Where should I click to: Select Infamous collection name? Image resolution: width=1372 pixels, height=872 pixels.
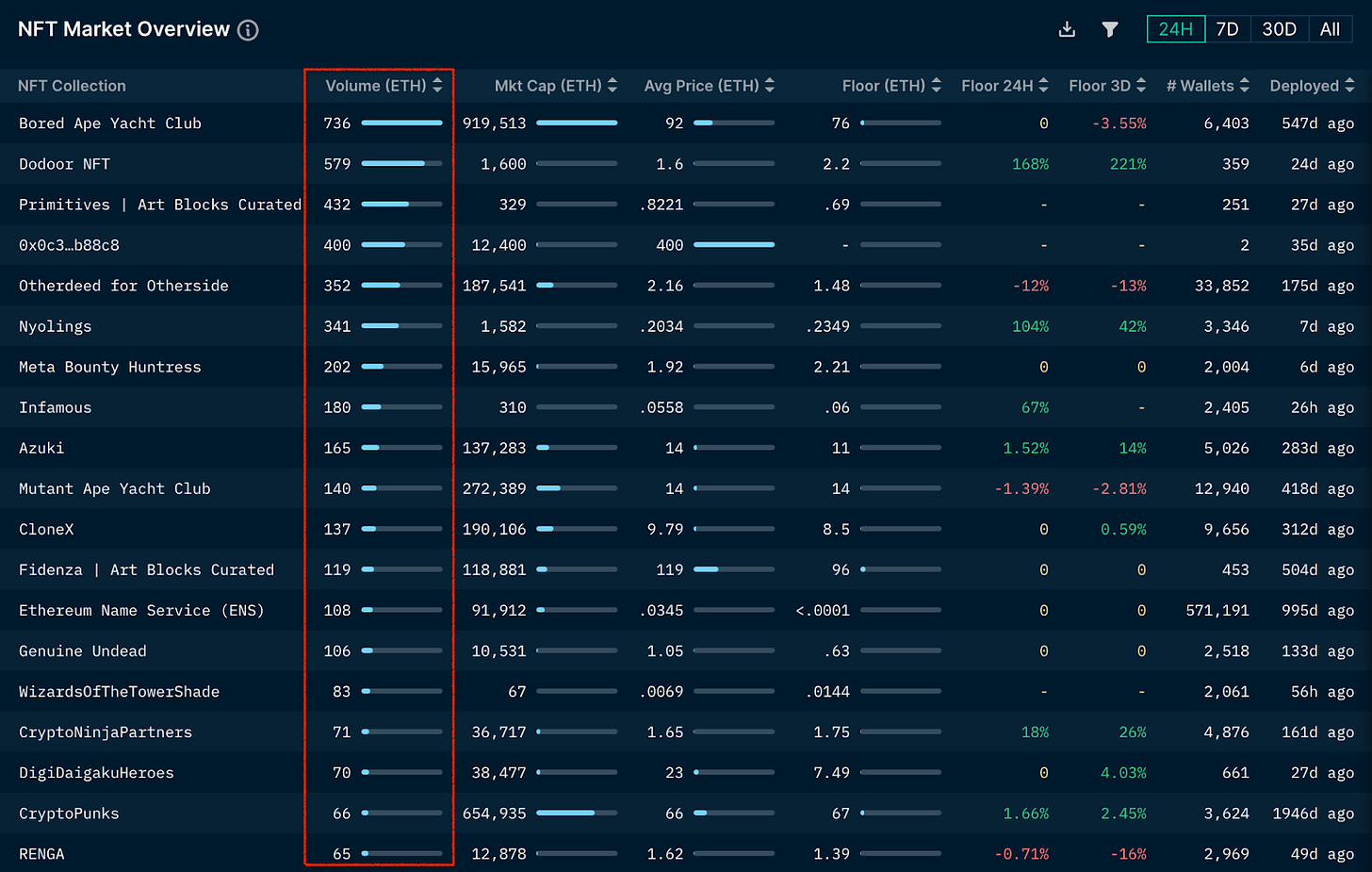pos(55,407)
